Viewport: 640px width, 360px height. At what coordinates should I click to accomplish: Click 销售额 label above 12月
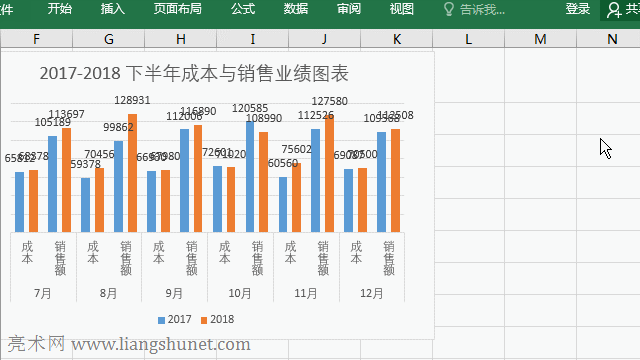click(389, 258)
